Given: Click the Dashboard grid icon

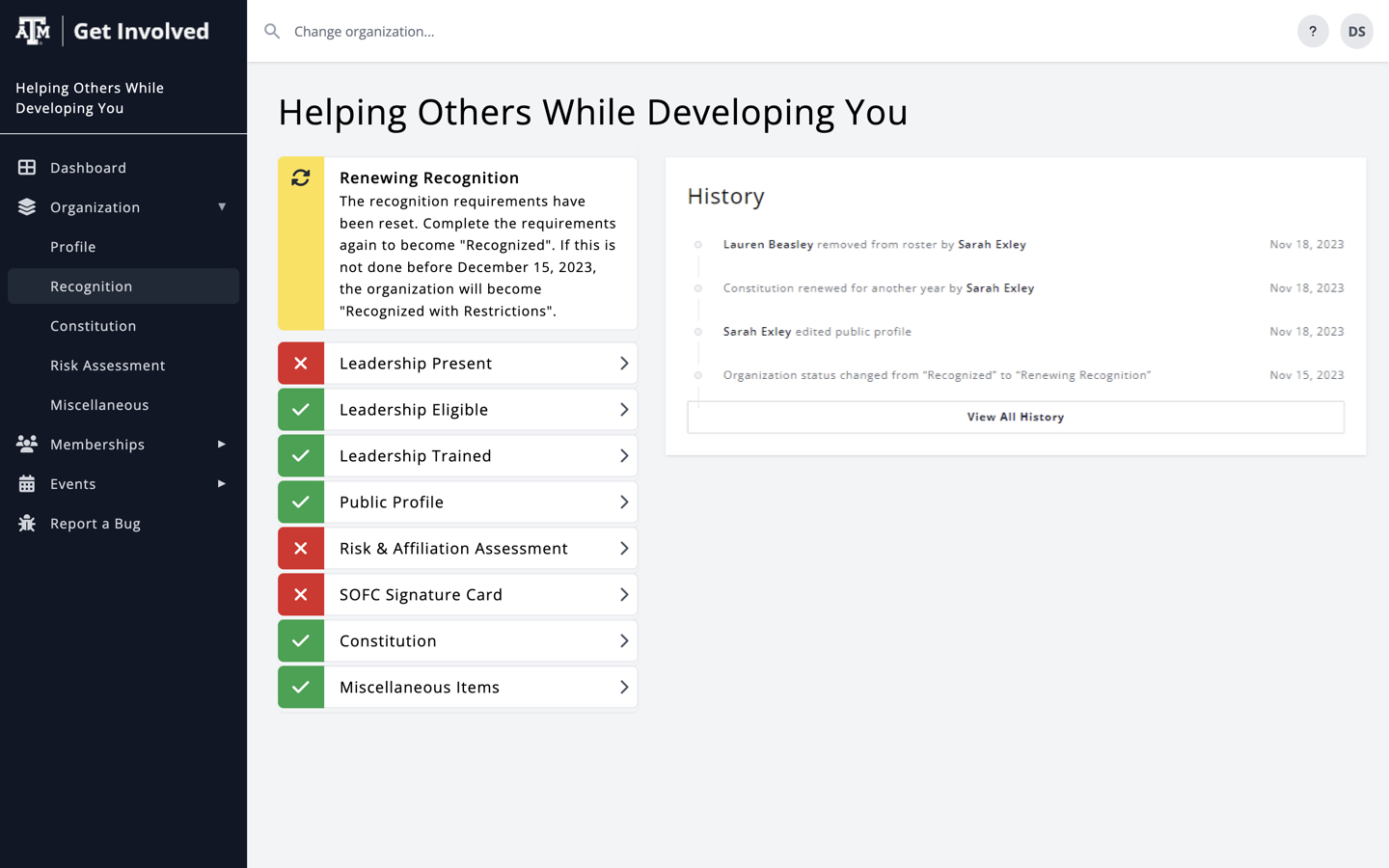Looking at the screenshot, I should (27, 168).
